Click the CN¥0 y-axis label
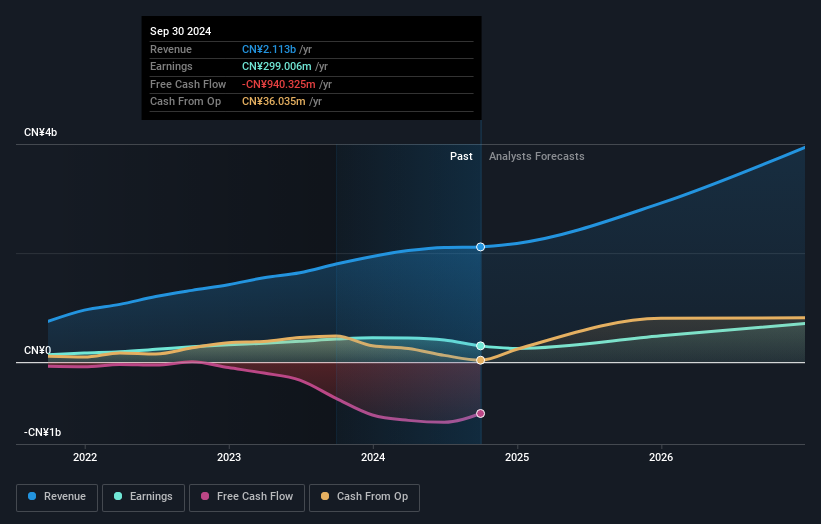Viewport: 821px width, 524px height. coord(37,350)
